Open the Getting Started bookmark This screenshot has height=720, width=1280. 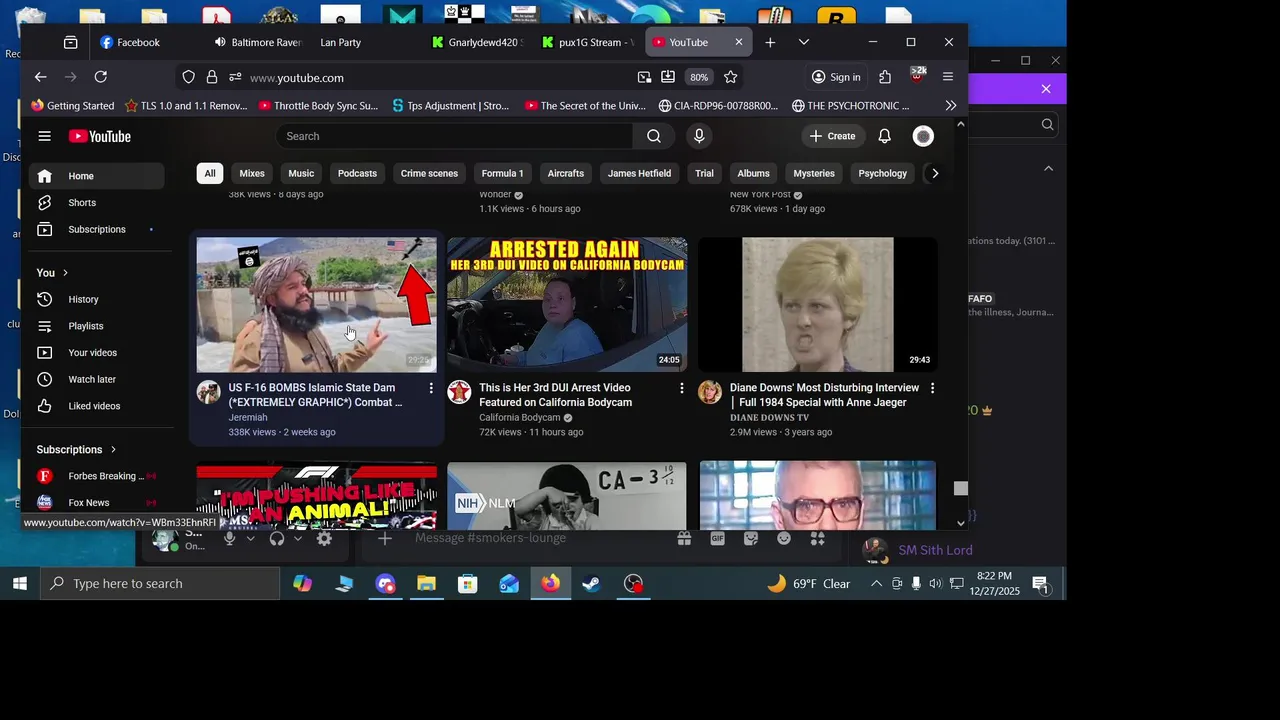(73, 105)
